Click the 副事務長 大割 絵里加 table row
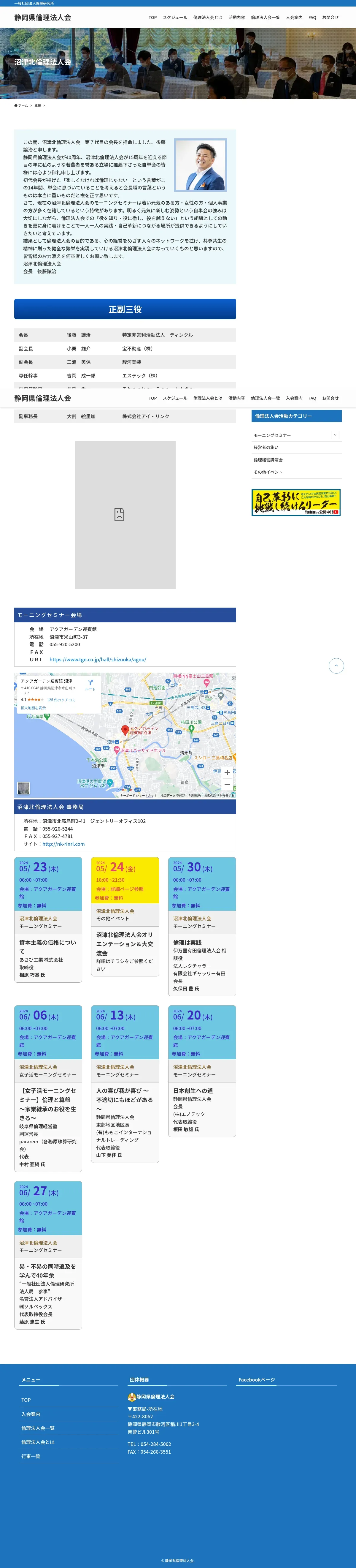The height and width of the screenshot is (1568, 356). [x=125, y=416]
